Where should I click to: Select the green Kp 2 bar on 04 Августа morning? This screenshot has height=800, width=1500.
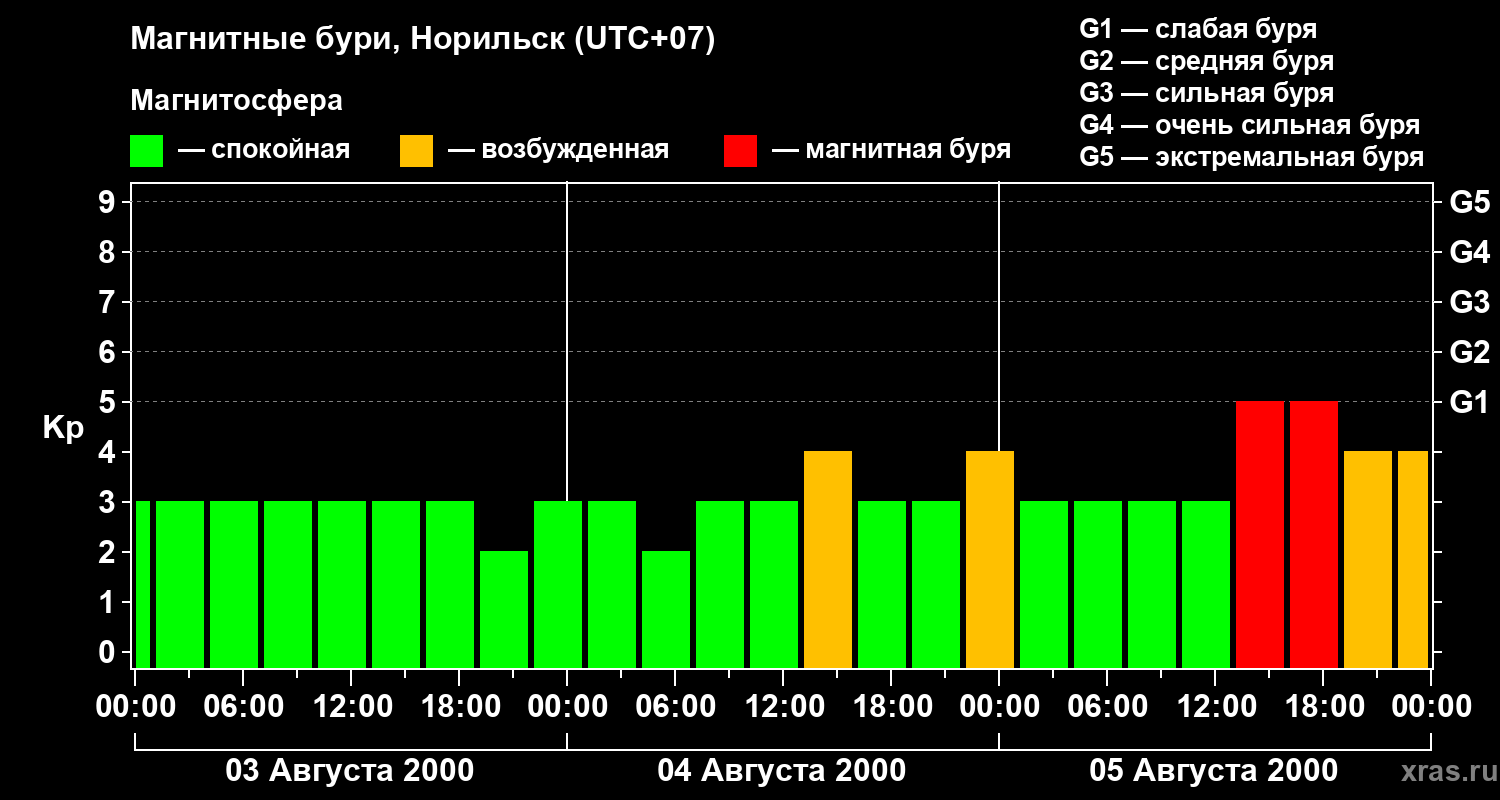coord(666,609)
